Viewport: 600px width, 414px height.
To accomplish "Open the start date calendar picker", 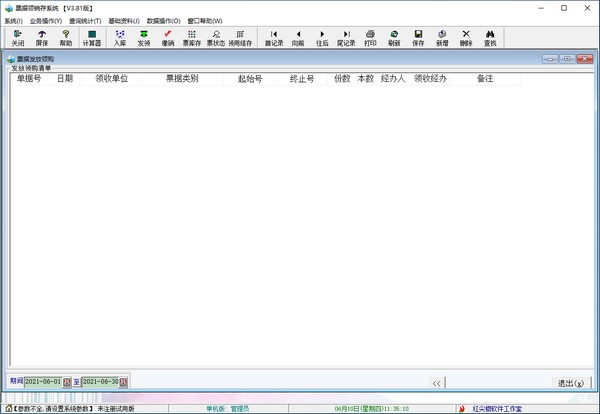I will tap(67, 382).
